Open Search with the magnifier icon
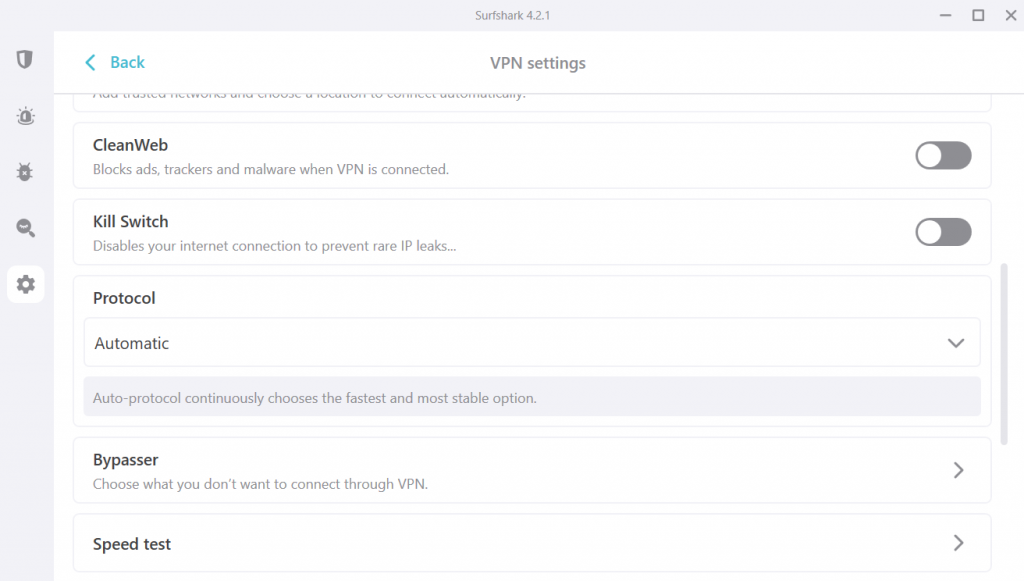 (24, 227)
